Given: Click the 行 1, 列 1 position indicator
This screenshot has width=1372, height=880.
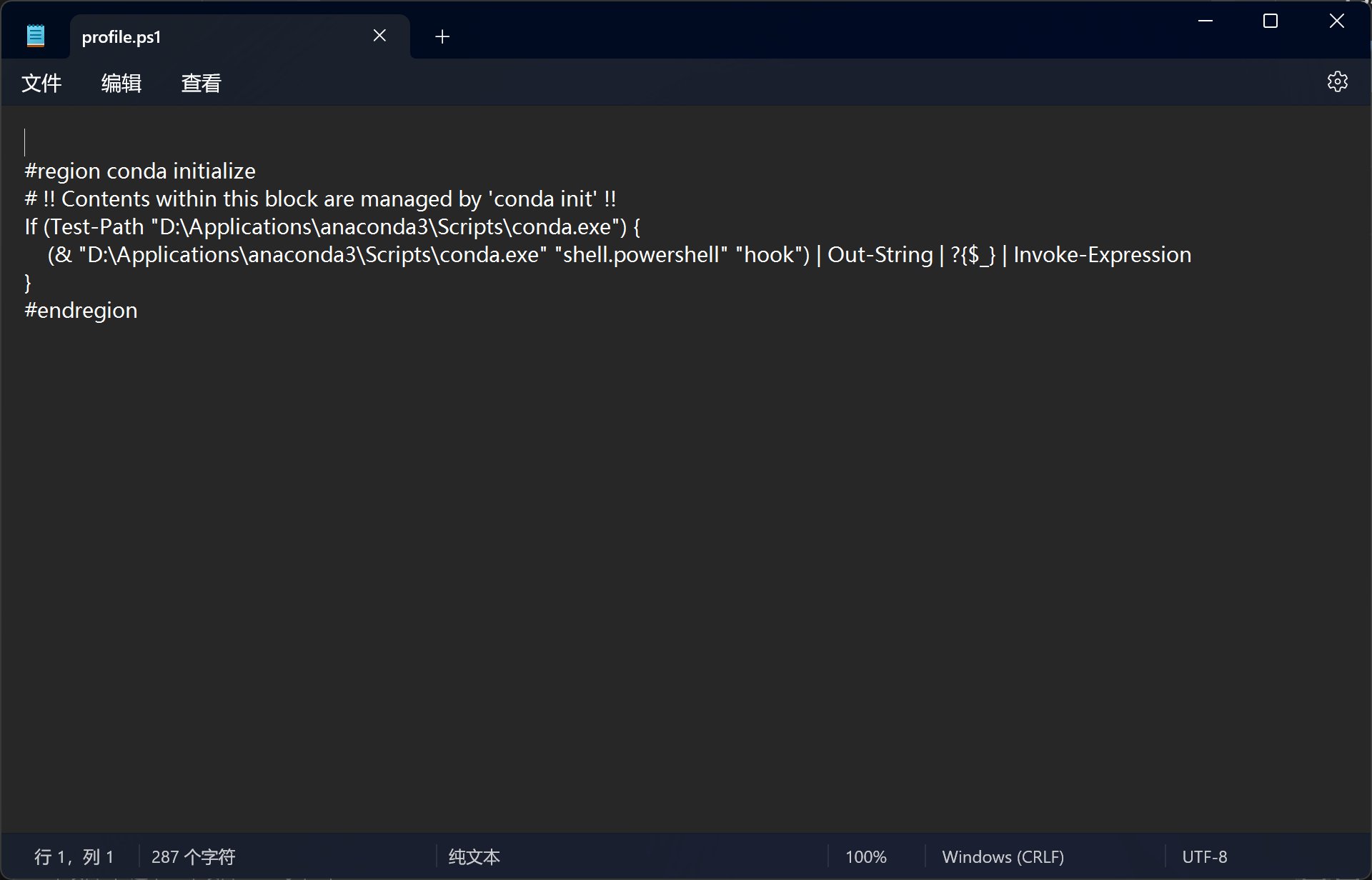Looking at the screenshot, I should pos(74,856).
